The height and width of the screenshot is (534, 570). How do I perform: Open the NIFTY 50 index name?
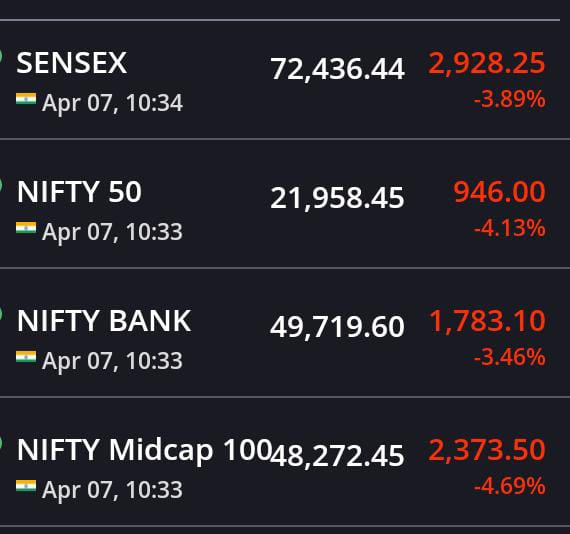click(x=79, y=192)
